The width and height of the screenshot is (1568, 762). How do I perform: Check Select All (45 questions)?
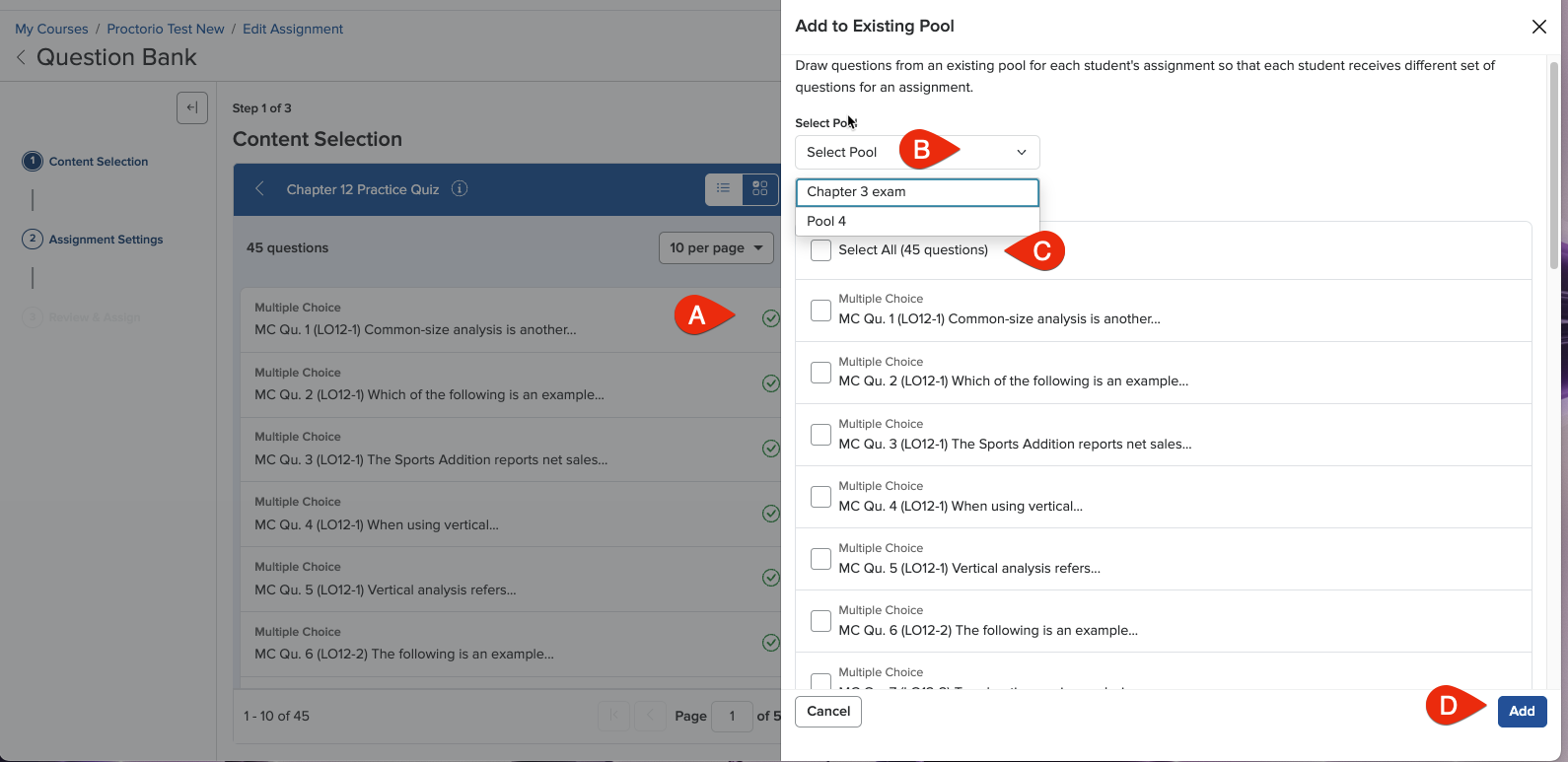point(820,250)
